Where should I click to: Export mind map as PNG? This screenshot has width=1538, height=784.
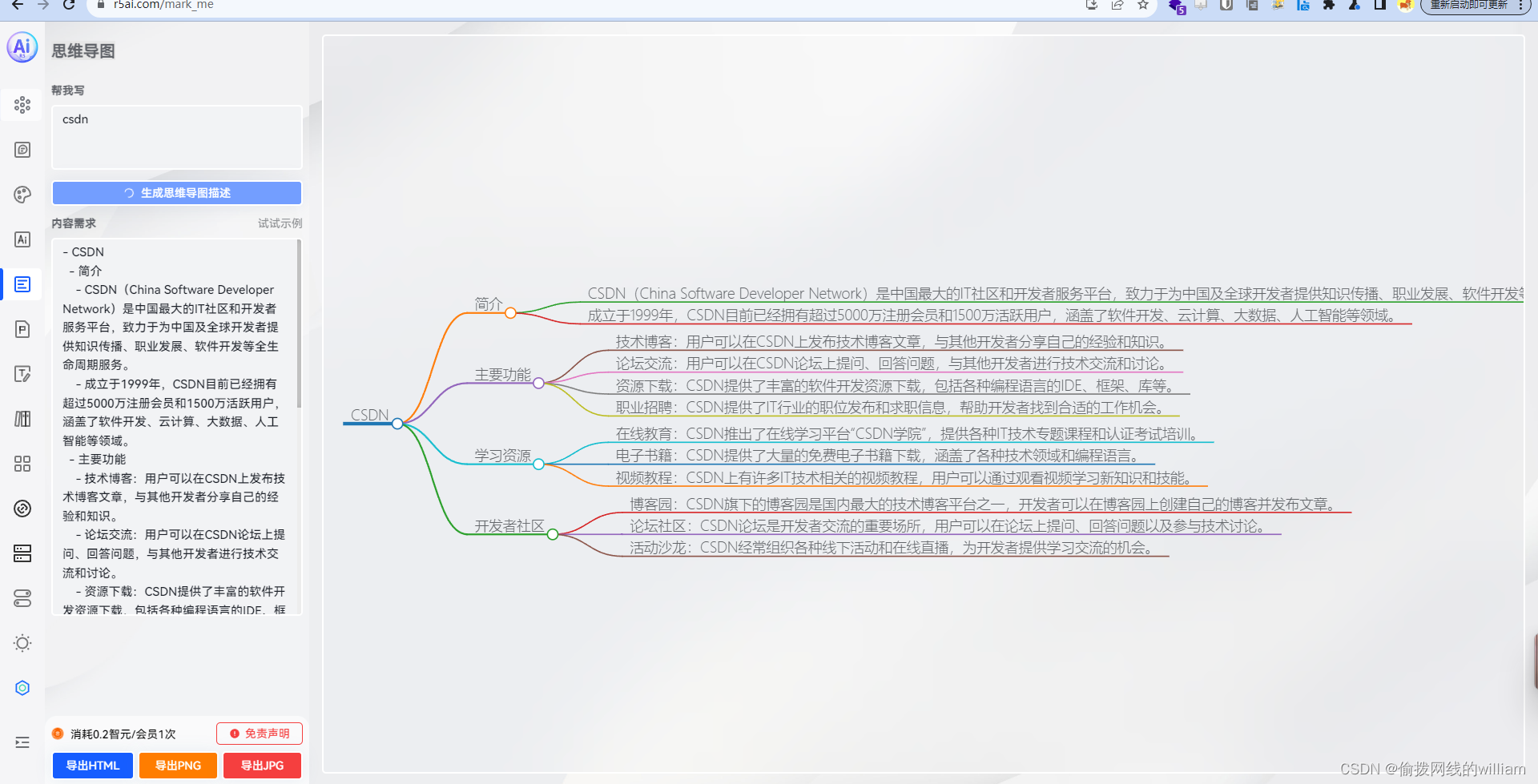click(178, 766)
